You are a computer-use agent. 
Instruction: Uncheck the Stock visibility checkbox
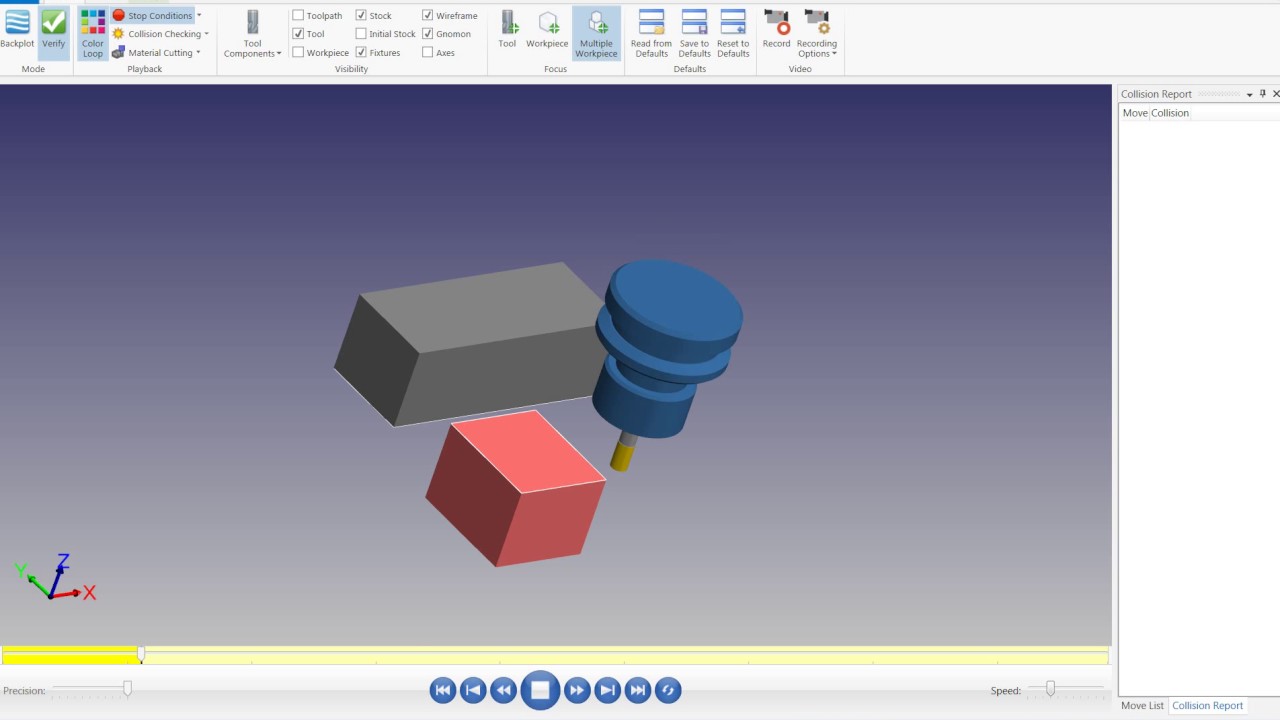click(361, 16)
